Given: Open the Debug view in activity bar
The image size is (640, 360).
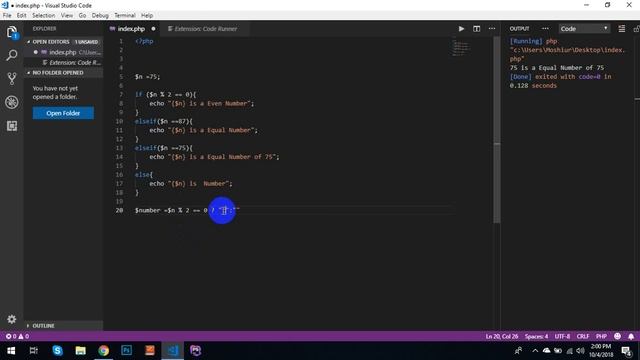Looking at the screenshot, I should point(12,102).
